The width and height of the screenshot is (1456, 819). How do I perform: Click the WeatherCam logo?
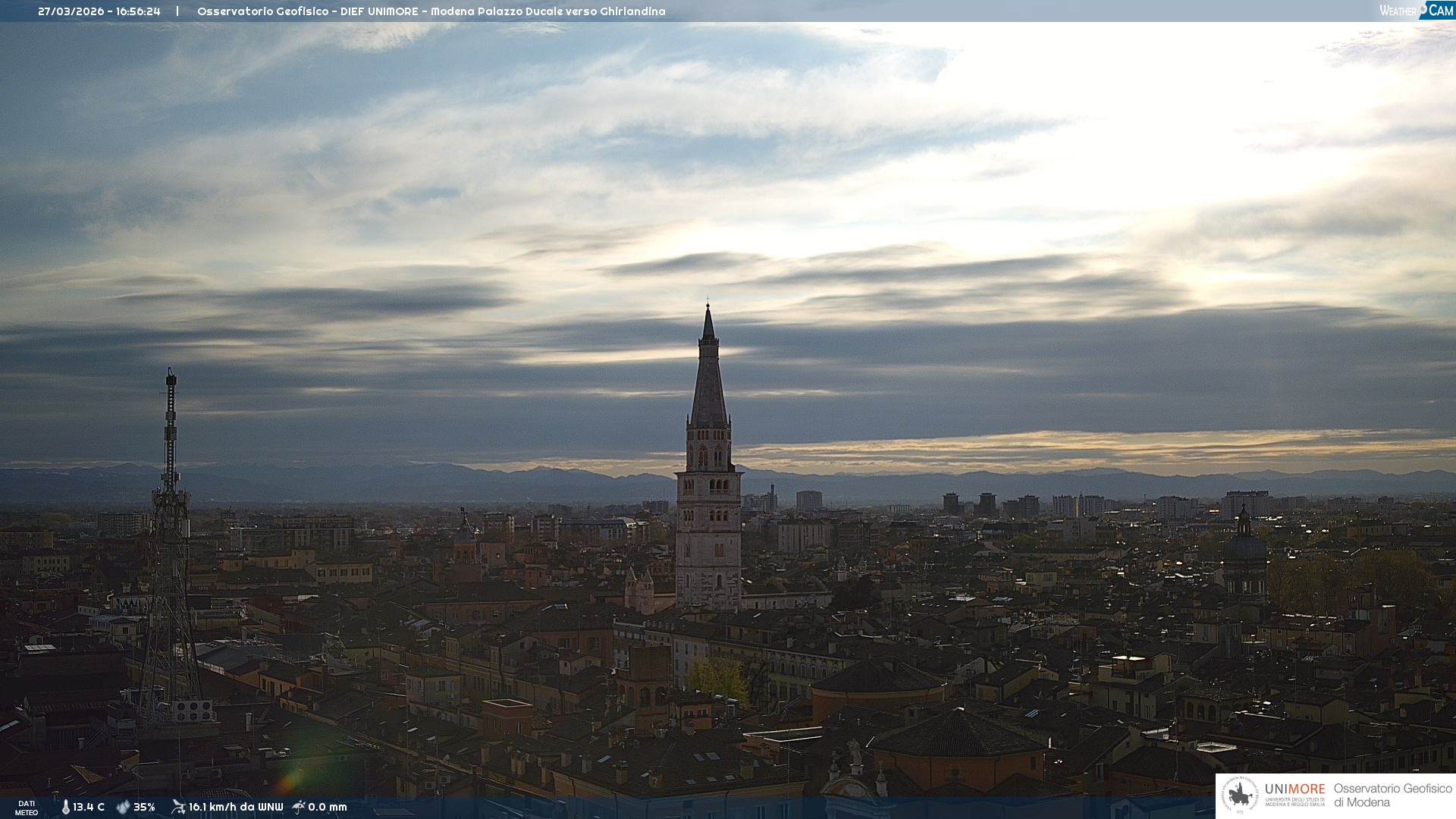pyautogui.click(x=1416, y=11)
